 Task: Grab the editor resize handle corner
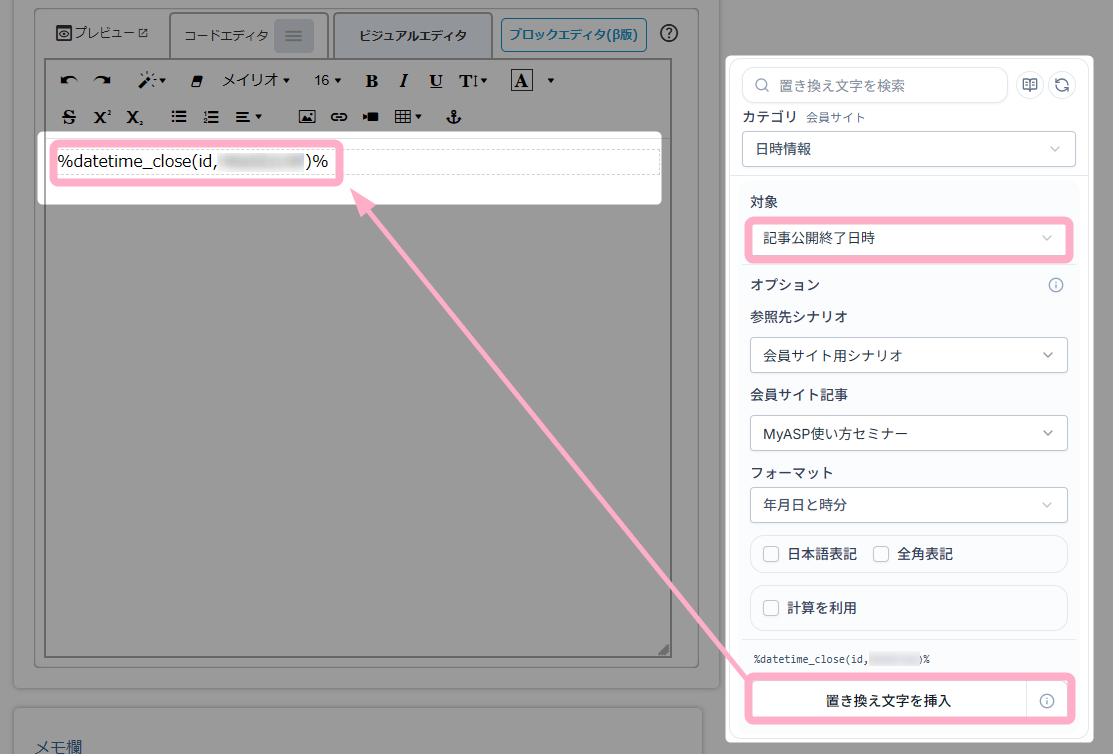(664, 650)
